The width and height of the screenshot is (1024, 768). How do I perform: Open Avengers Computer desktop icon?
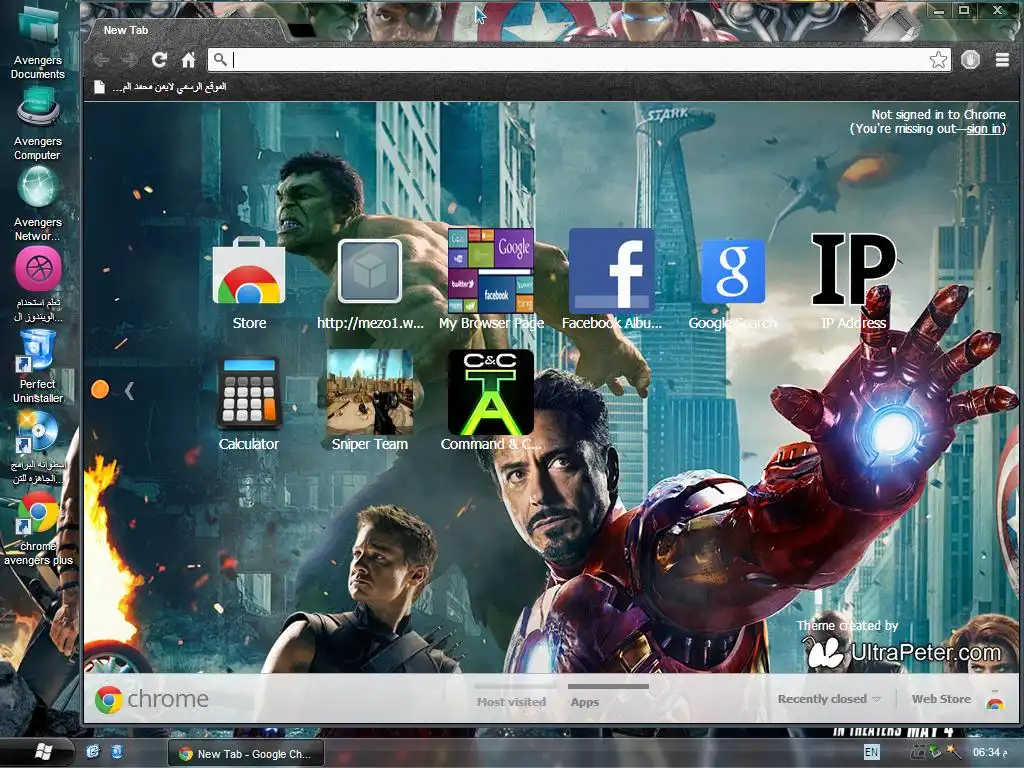pyautogui.click(x=37, y=124)
